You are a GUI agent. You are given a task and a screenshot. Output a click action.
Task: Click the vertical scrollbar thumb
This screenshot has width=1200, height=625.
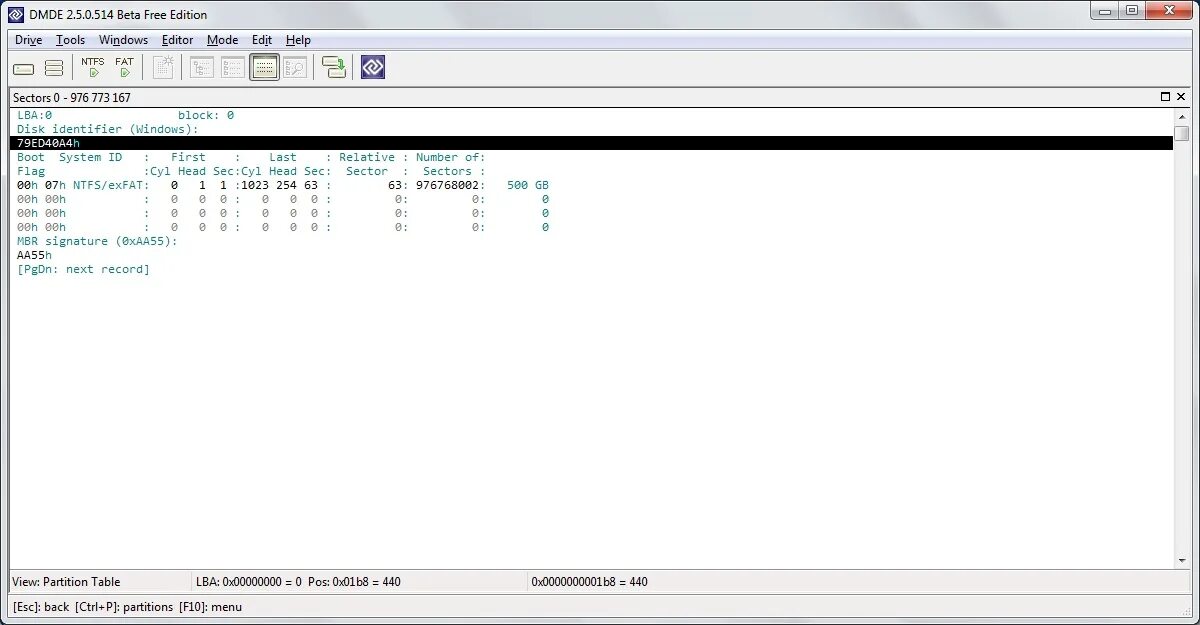point(1182,133)
